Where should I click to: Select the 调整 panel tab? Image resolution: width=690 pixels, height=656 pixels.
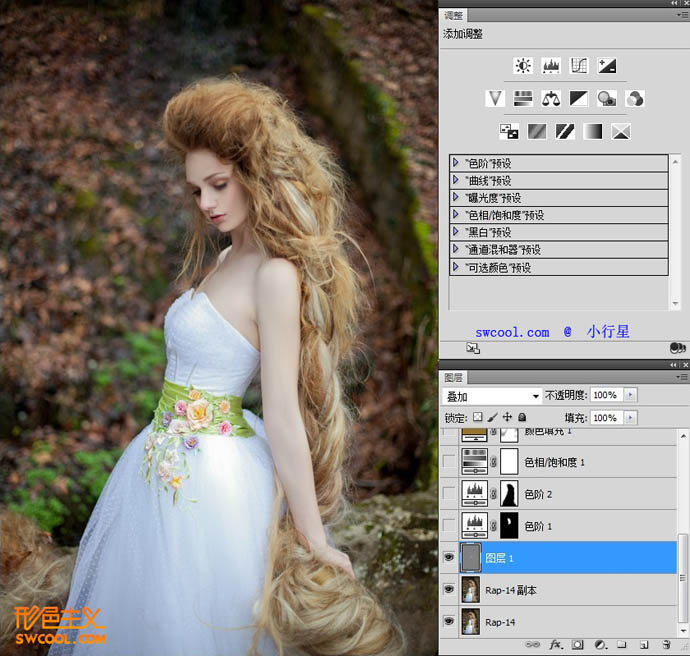453,15
